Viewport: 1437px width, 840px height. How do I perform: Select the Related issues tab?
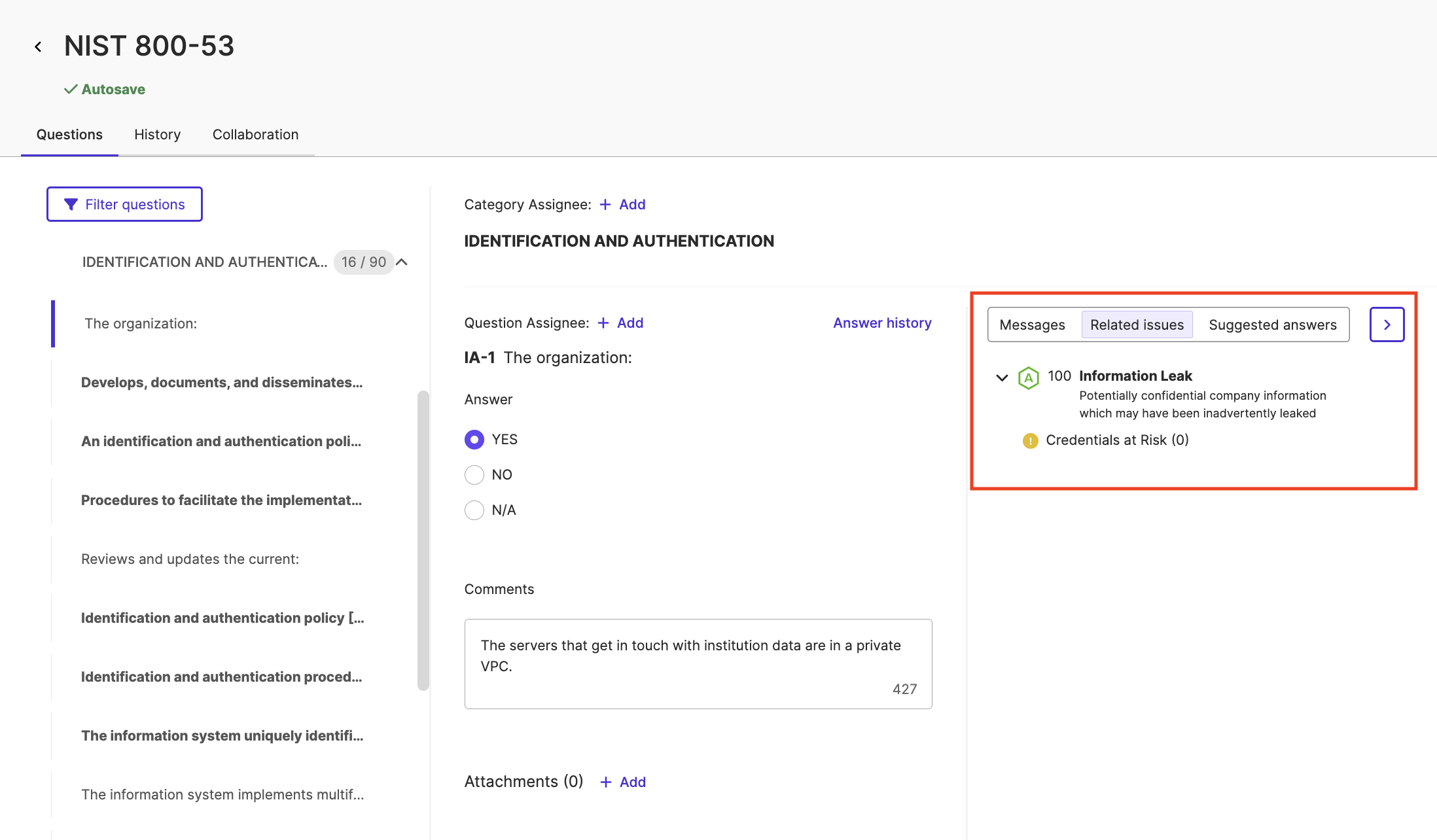[1137, 324]
